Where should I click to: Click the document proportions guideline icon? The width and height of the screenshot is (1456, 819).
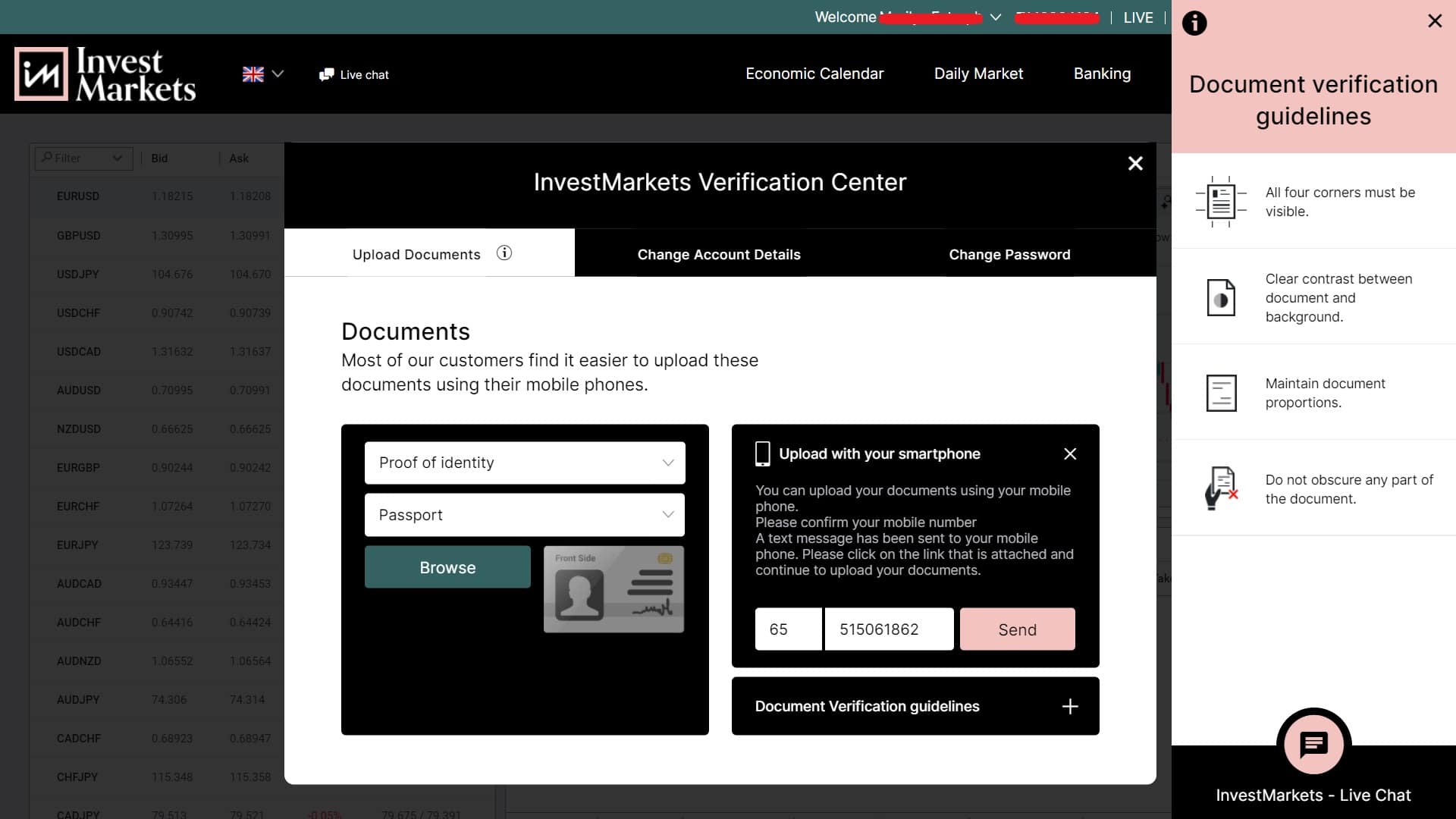click(x=1221, y=393)
